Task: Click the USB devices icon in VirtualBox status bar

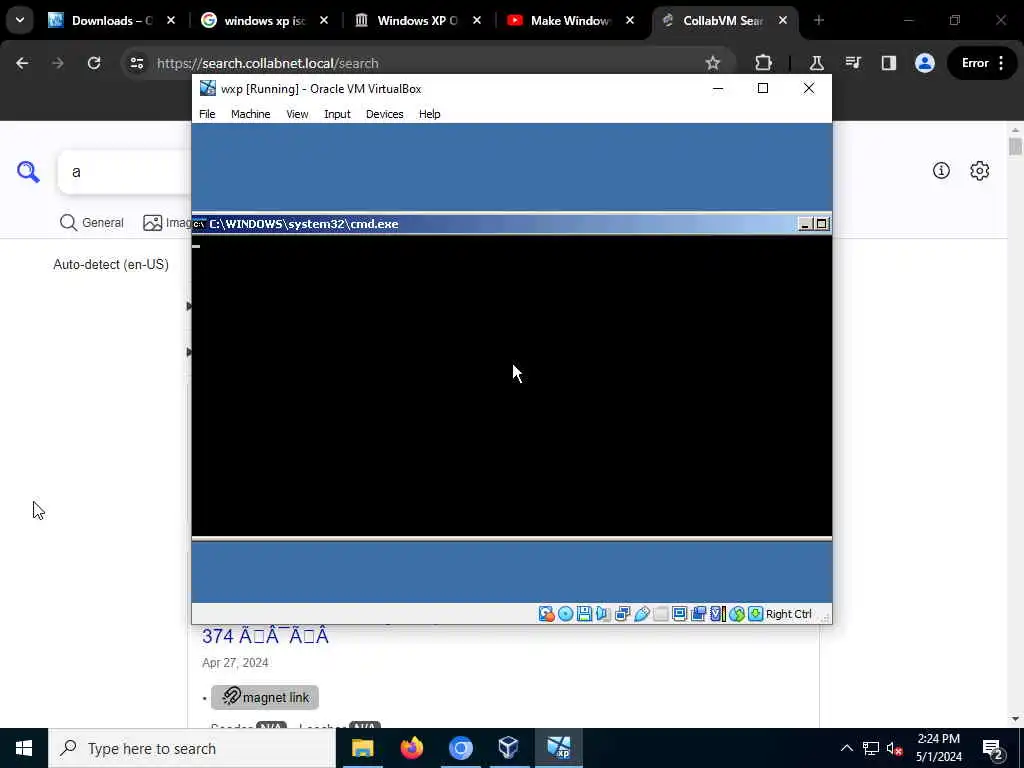Action: (641, 614)
